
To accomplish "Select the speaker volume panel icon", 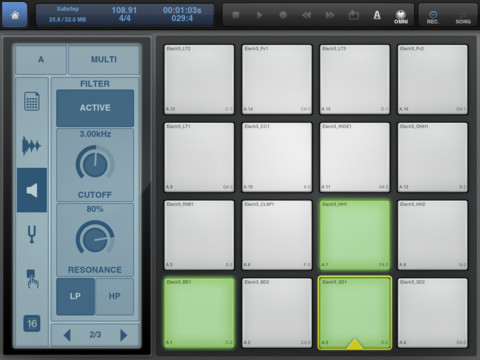I will (32, 190).
